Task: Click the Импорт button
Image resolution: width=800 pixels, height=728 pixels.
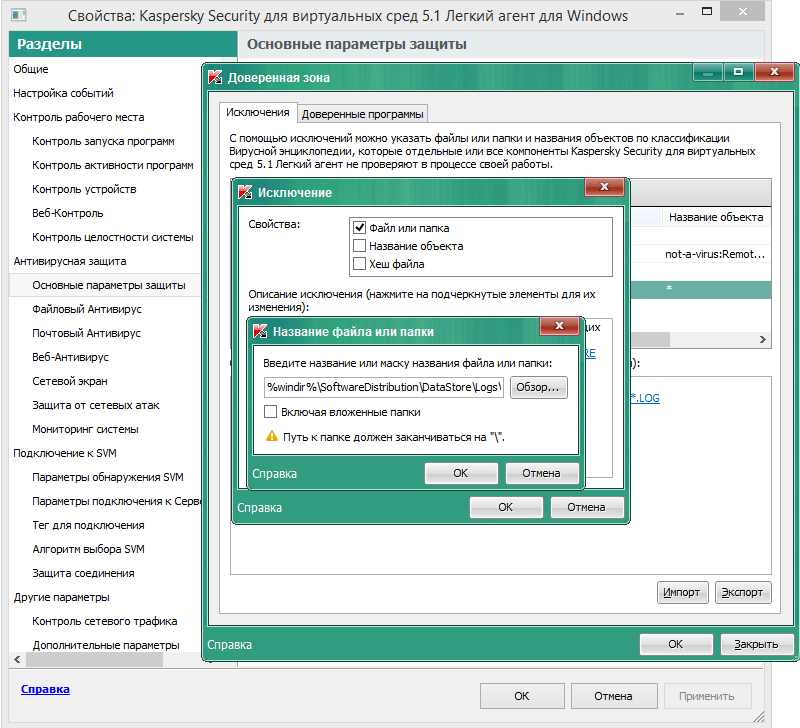Action: coord(682,592)
